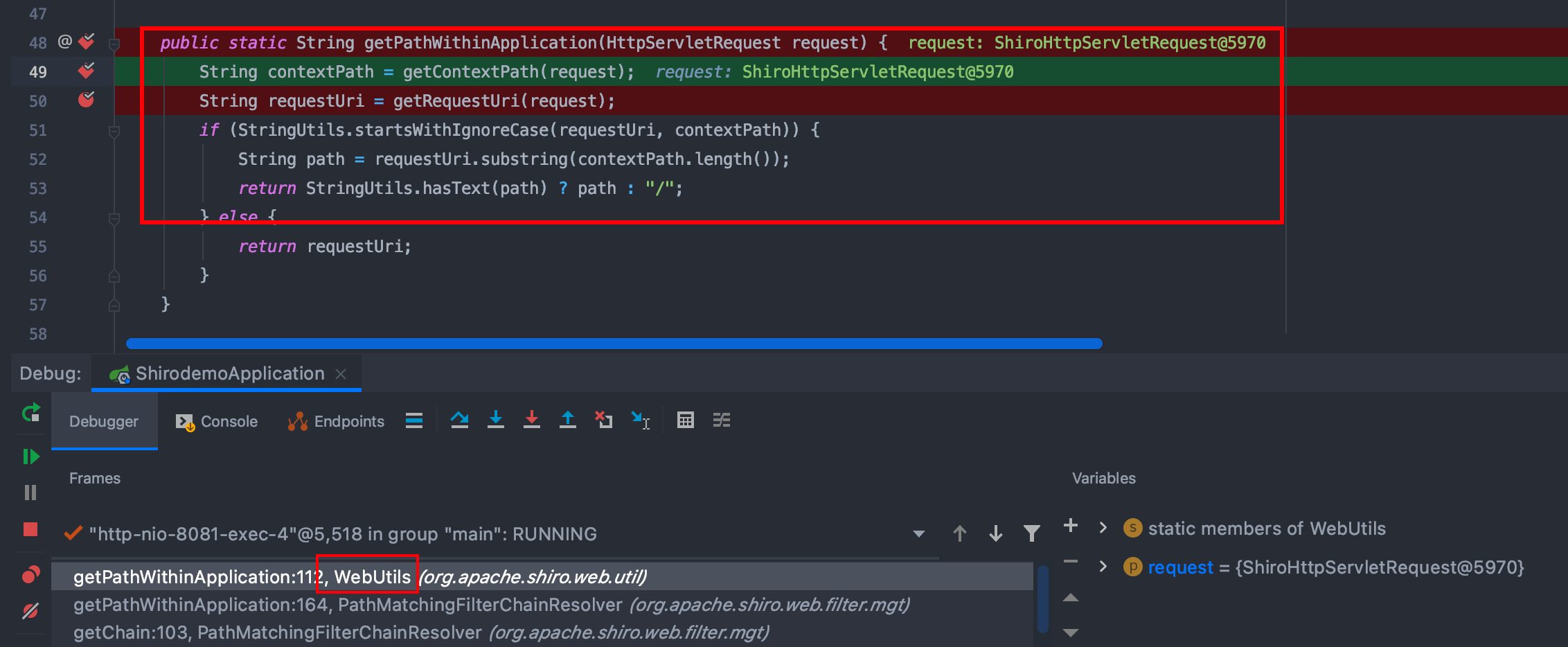This screenshot has height=647, width=1568.
Task: Click the Step Into icon
Action: (496, 420)
